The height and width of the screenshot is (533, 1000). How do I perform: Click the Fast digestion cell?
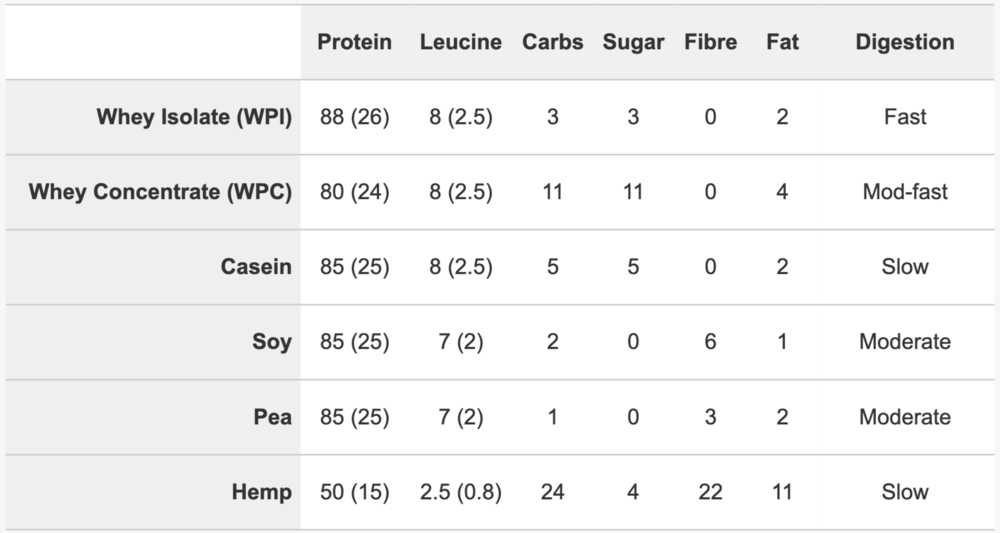coord(905,117)
